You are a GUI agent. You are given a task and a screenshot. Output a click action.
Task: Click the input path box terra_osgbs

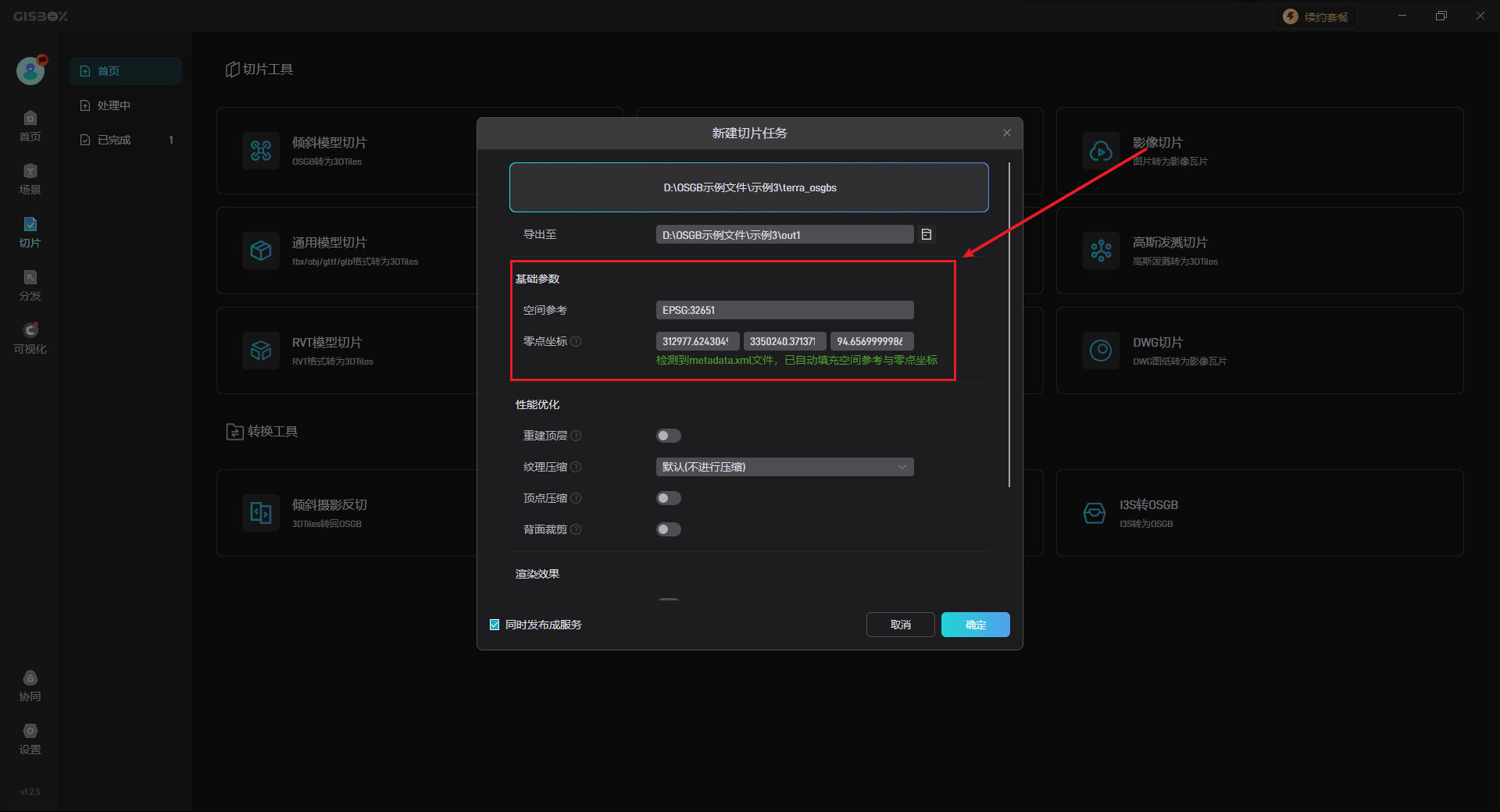(749, 187)
